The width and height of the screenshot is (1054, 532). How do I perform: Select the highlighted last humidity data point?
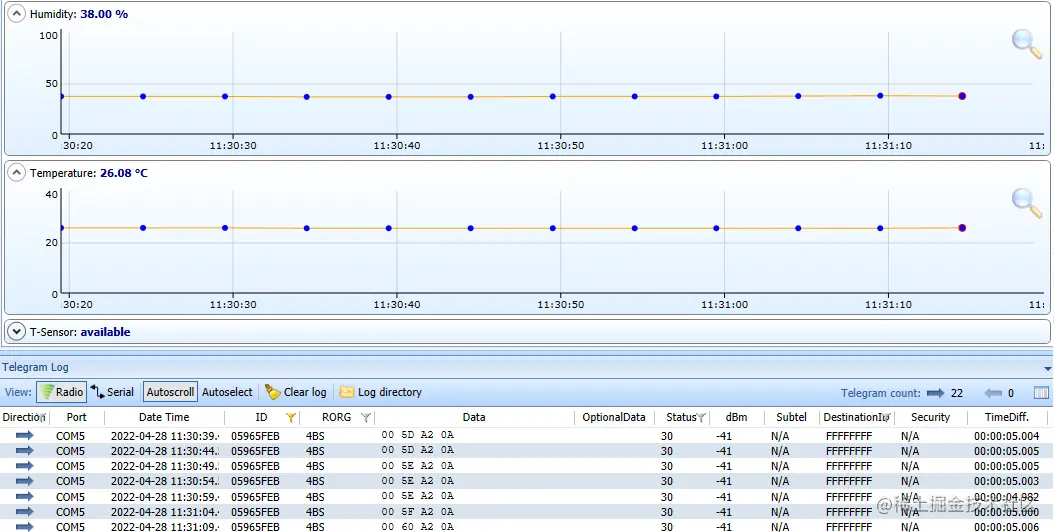(962, 96)
